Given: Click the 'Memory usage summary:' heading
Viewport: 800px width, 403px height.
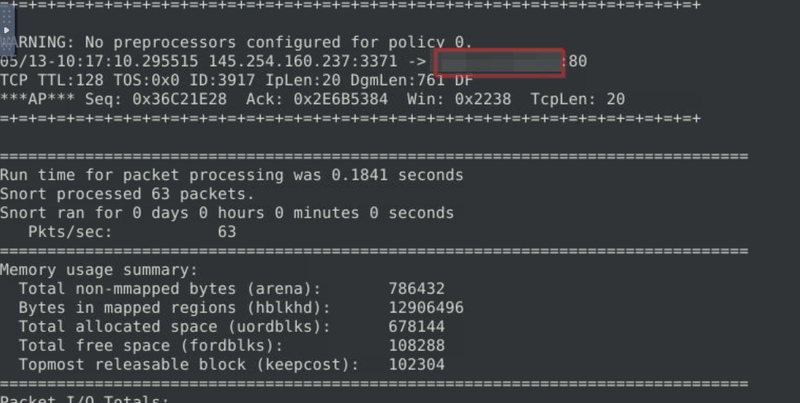Looking at the screenshot, I should pyautogui.click(x=99, y=270).
